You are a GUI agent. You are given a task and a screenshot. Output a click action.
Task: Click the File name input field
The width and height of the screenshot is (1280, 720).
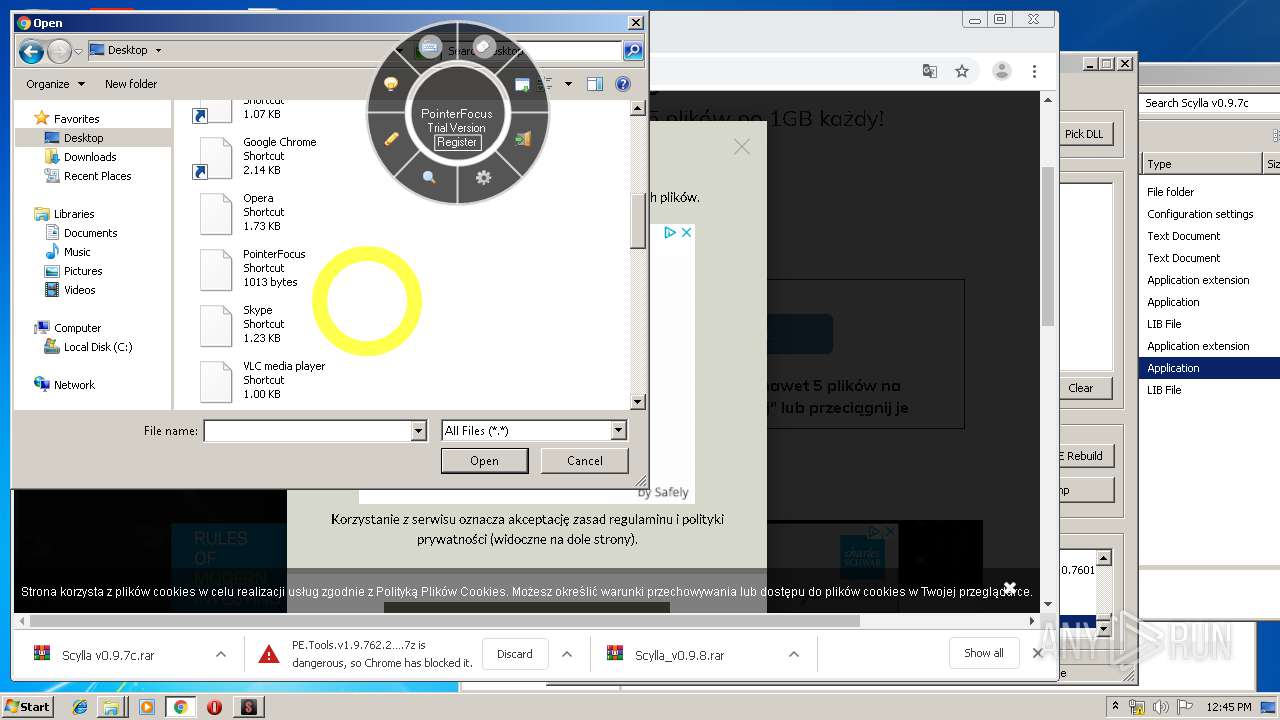[307, 431]
